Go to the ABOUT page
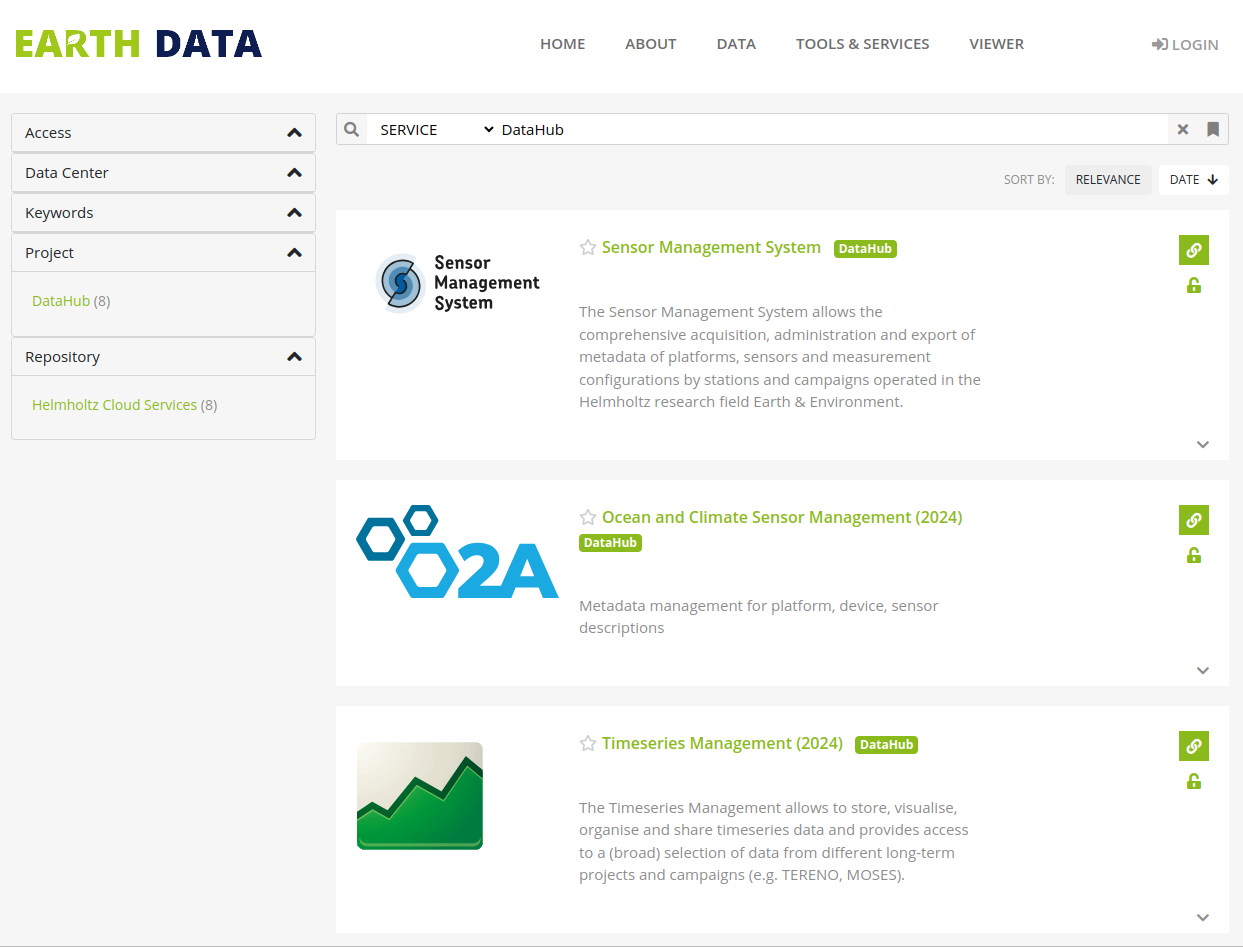 (651, 44)
